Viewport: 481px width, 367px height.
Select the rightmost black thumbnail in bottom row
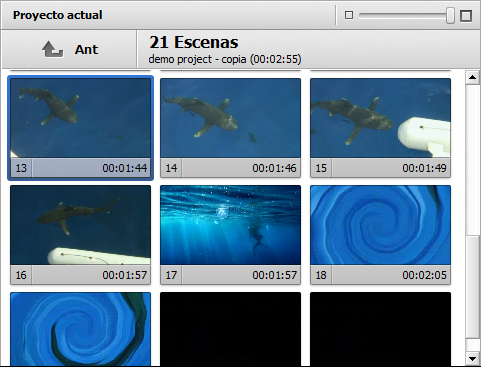[x=380, y=329]
